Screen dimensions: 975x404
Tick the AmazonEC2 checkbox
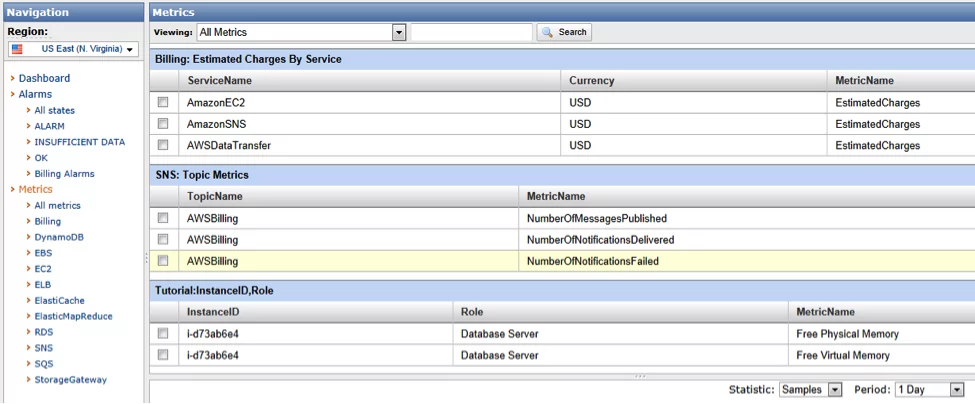coord(163,103)
